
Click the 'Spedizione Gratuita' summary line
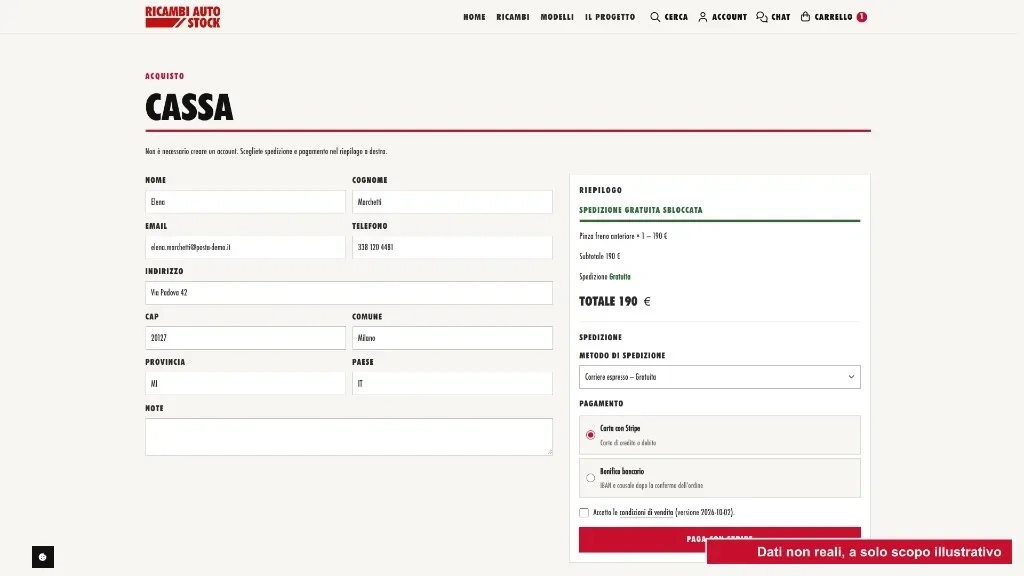605,276
